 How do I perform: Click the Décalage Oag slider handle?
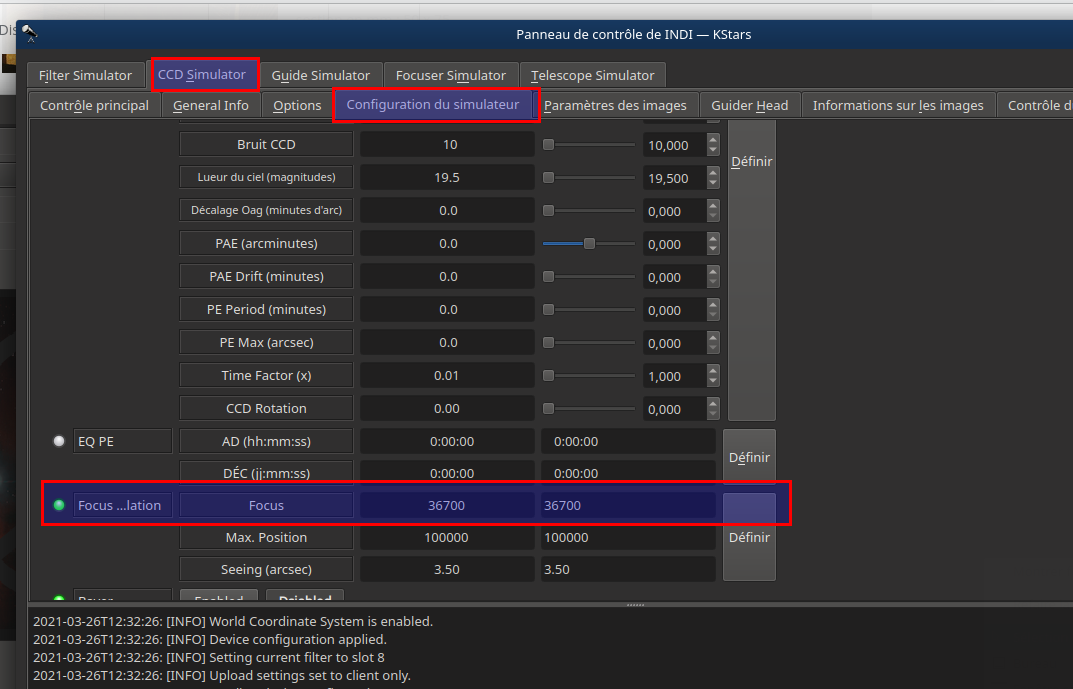[548, 211]
